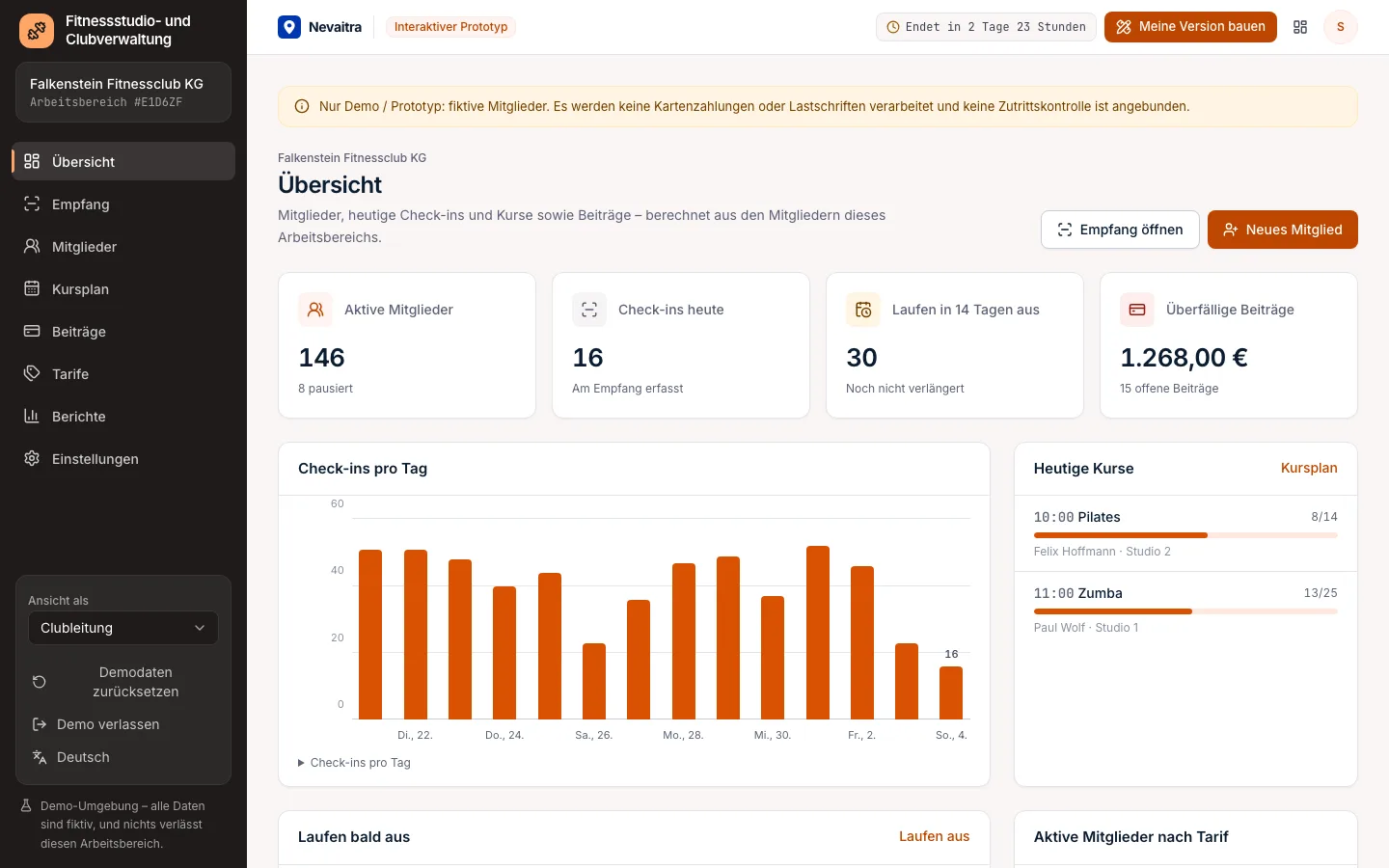This screenshot has width=1389, height=868.
Task: Open the Ansicht als Clubleitung dropdown
Action: [123, 628]
